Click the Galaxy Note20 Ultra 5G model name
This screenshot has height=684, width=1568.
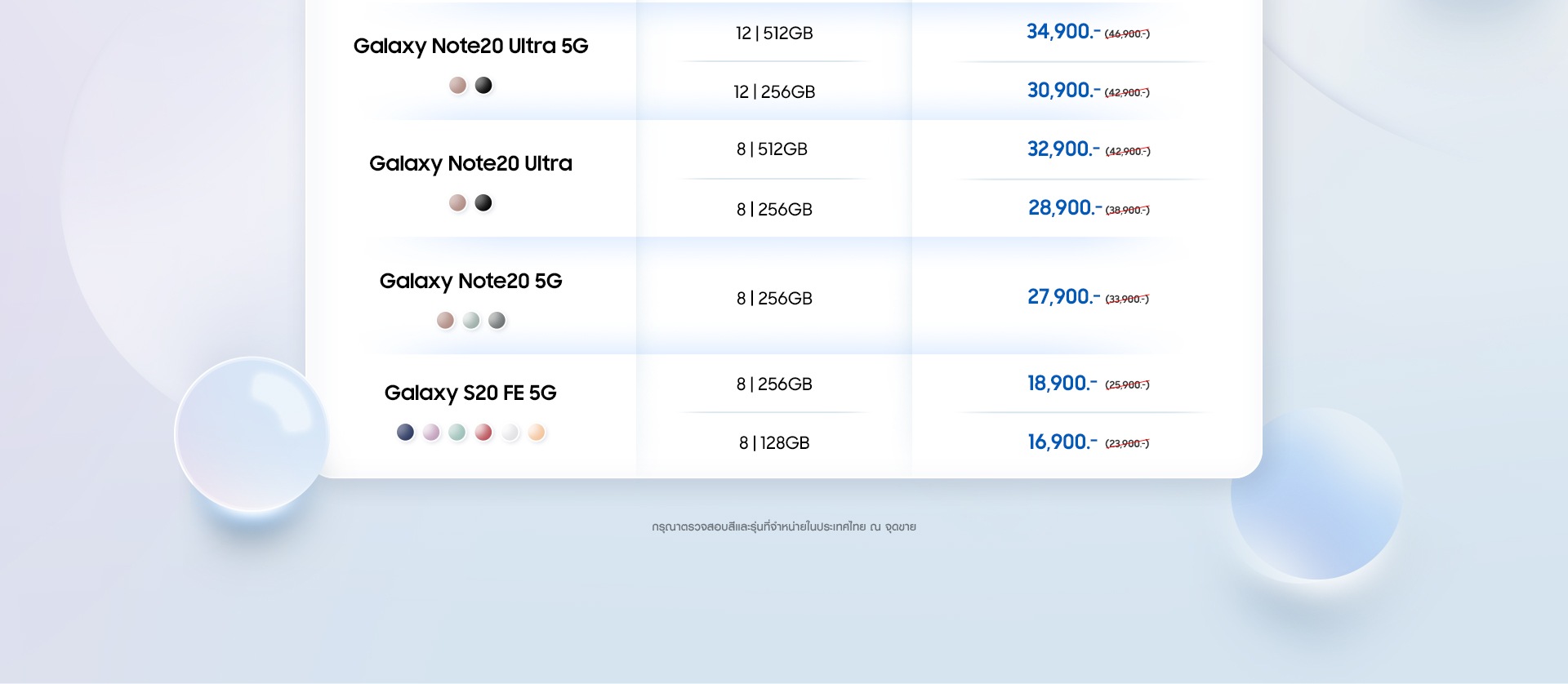tap(470, 47)
